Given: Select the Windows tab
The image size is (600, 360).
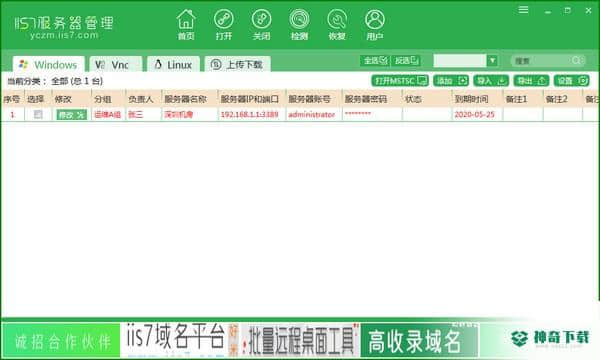Looking at the screenshot, I should [x=49, y=64].
